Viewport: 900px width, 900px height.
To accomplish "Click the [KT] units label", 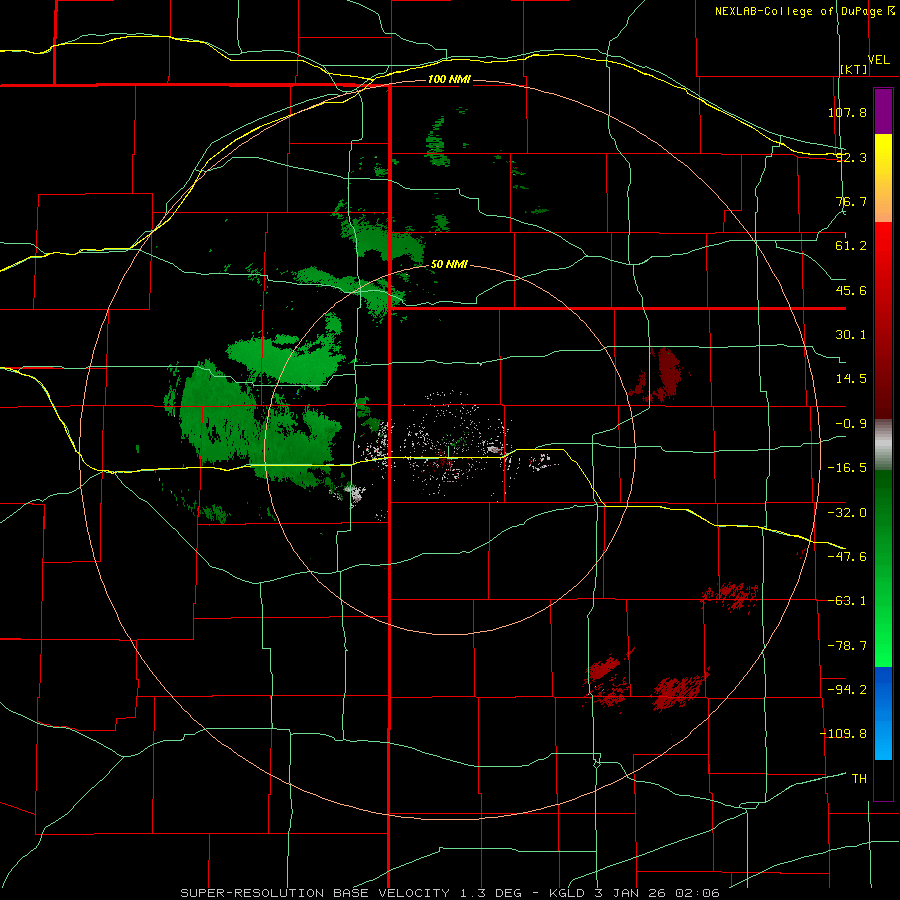I will 854,69.
